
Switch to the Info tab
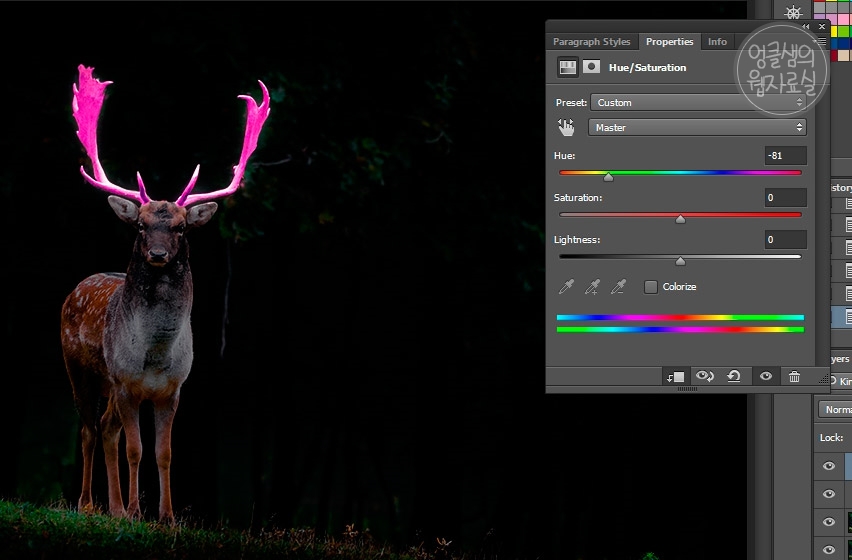(x=717, y=41)
